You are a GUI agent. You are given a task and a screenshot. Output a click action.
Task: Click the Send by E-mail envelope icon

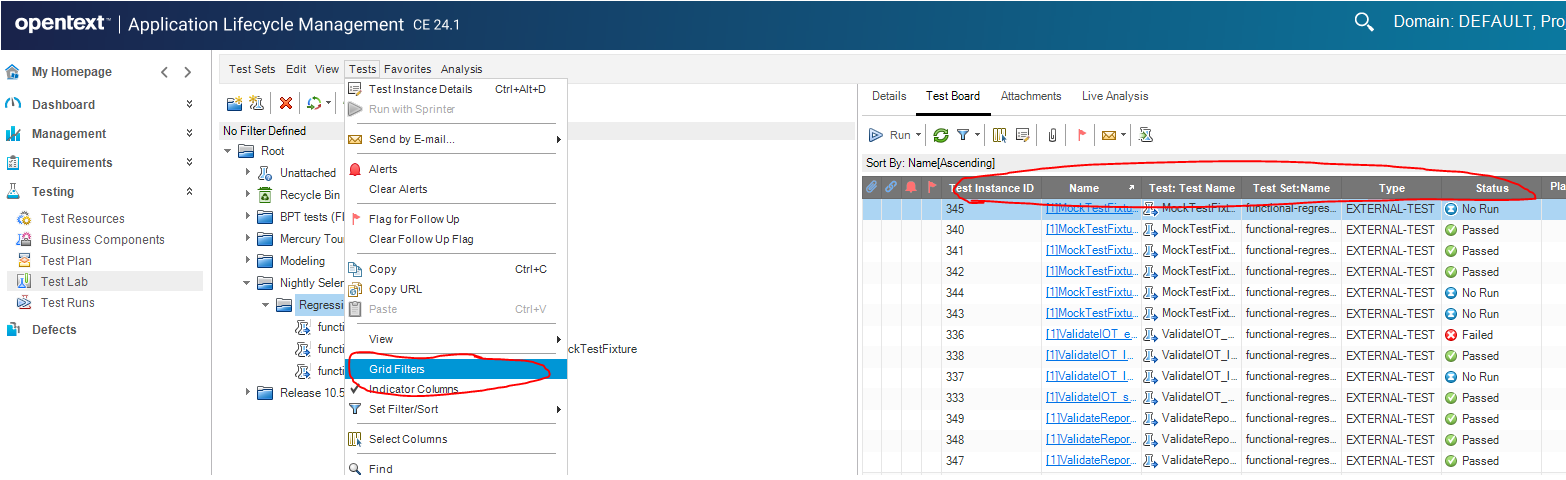(x=1109, y=135)
